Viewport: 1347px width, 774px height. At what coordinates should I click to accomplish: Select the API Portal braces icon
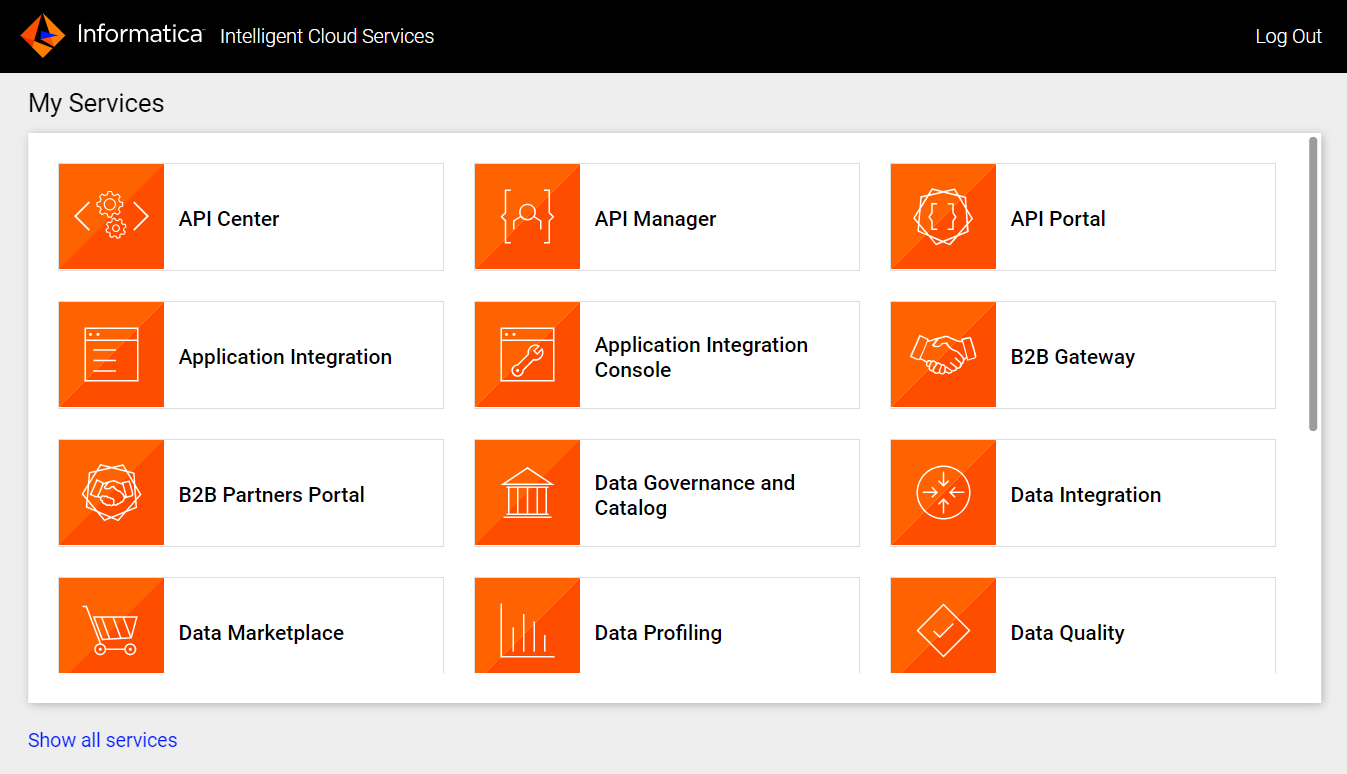point(943,217)
